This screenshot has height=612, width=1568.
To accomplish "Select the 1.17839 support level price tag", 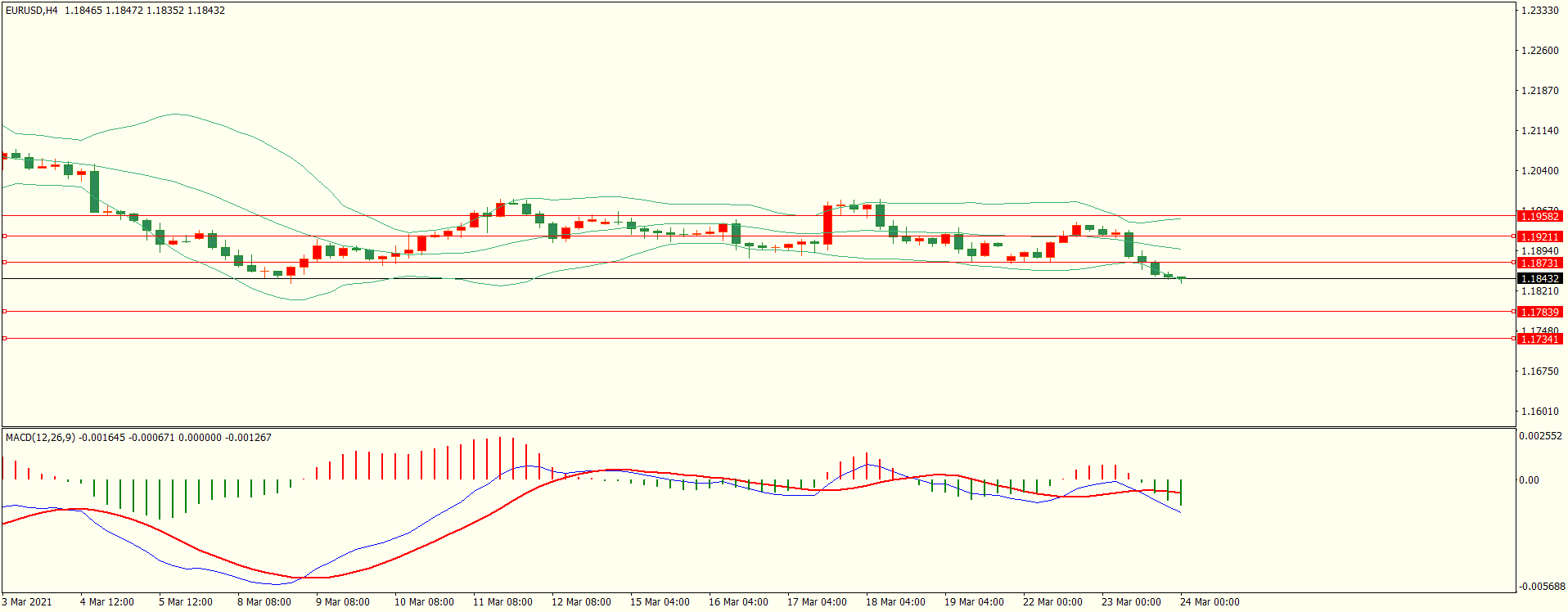I will pos(1539,313).
